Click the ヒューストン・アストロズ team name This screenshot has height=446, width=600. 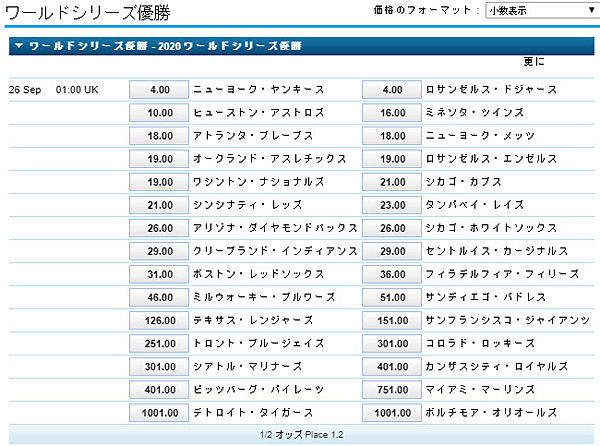259,112
